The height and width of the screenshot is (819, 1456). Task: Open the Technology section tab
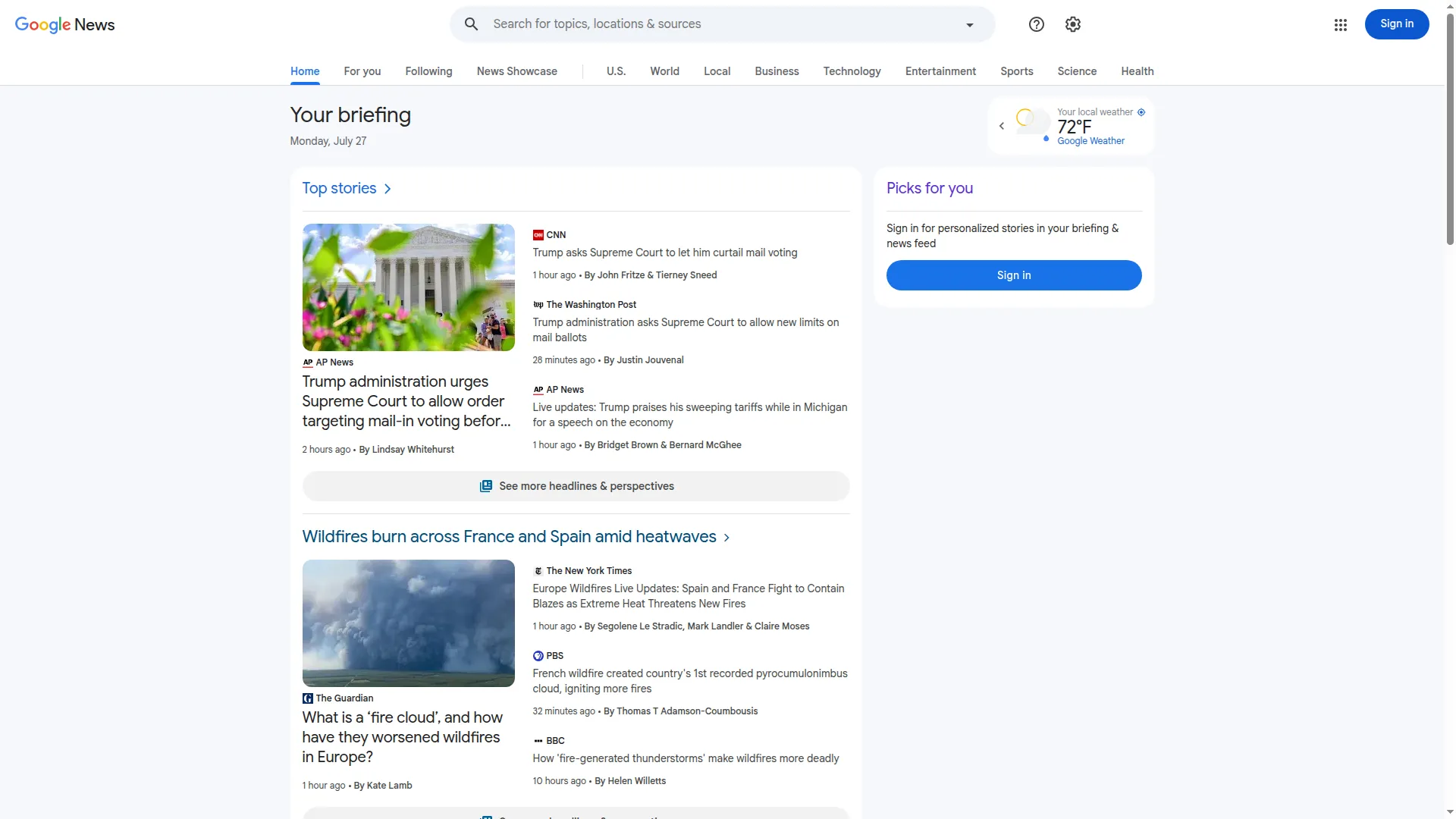pyautogui.click(x=852, y=71)
